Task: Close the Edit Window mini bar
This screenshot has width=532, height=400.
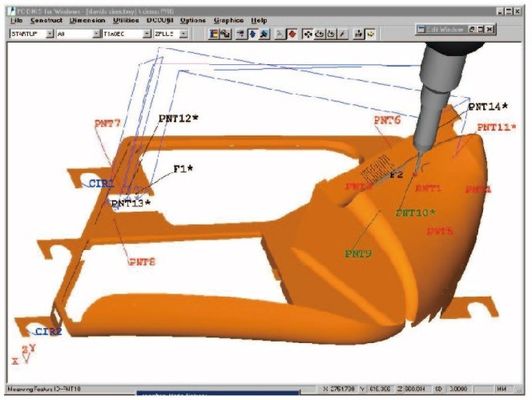Action: pos(490,29)
